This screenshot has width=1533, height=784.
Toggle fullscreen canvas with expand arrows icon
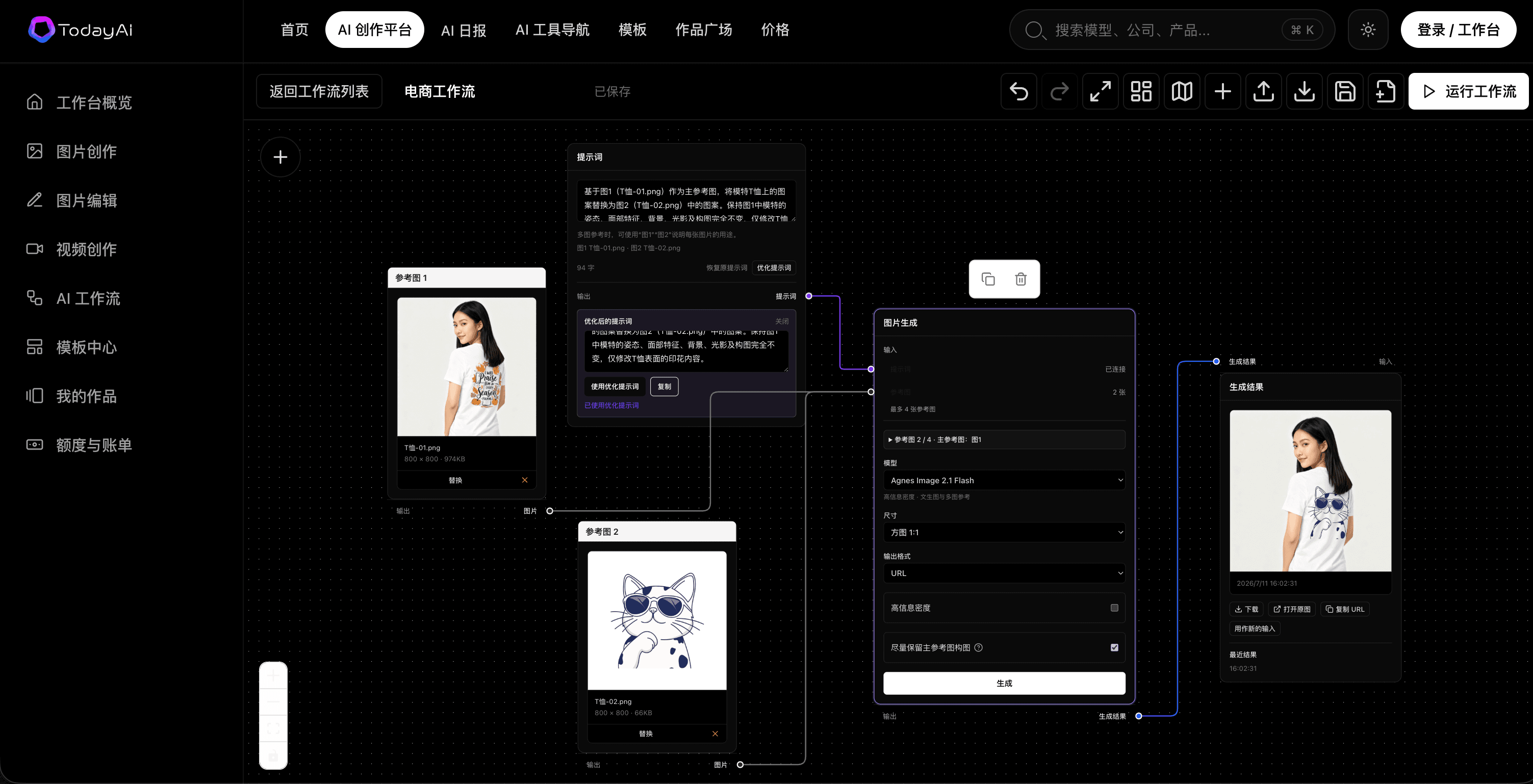coord(1101,92)
